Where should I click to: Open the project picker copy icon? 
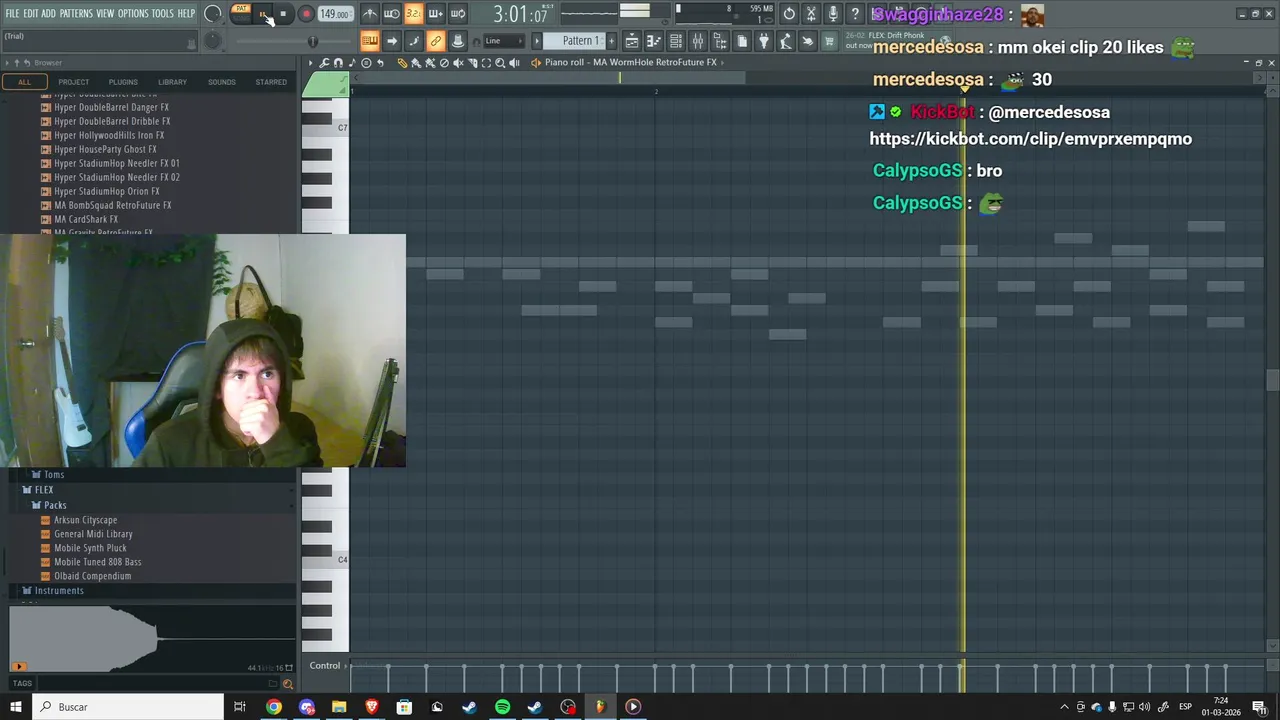tap(742, 41)
